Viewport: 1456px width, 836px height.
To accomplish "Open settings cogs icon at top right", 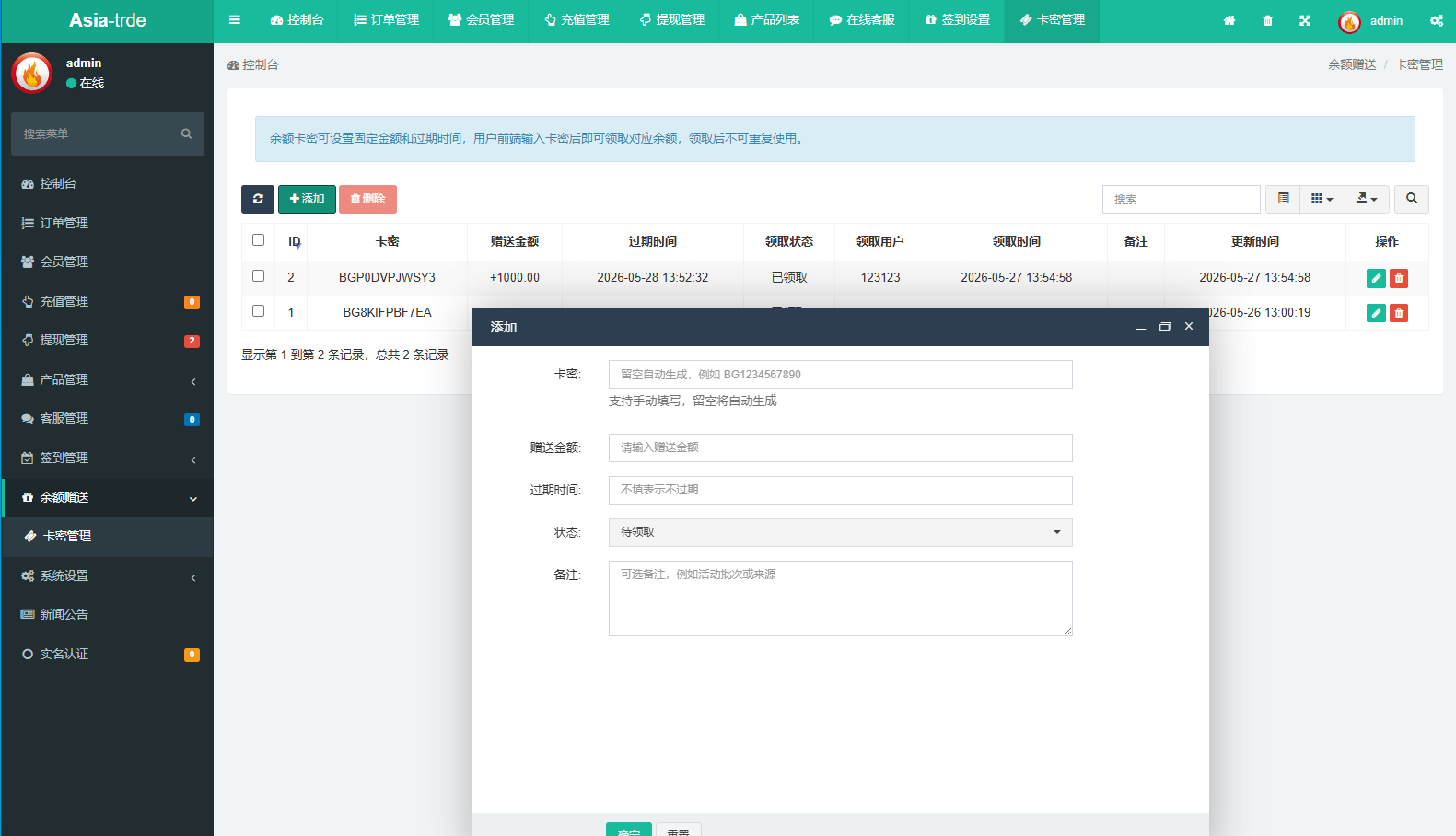I will click(x=1437, y=20).
